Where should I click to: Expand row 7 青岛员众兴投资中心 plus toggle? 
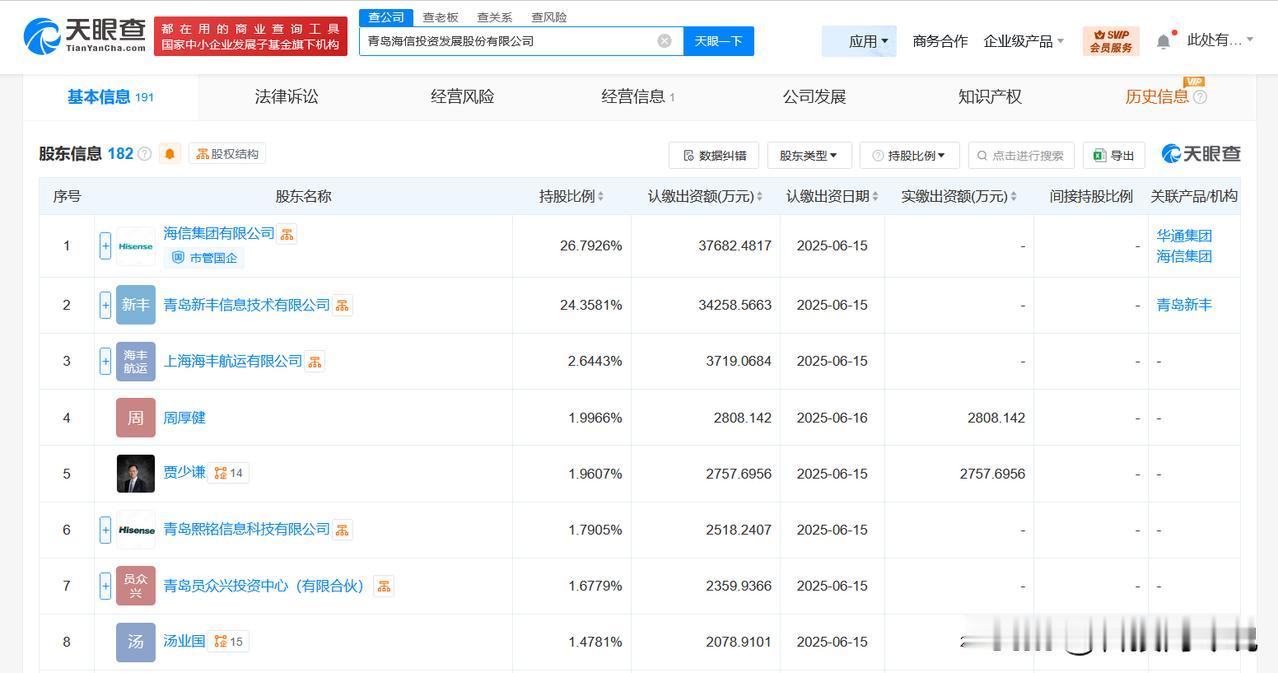click(105, 586)
